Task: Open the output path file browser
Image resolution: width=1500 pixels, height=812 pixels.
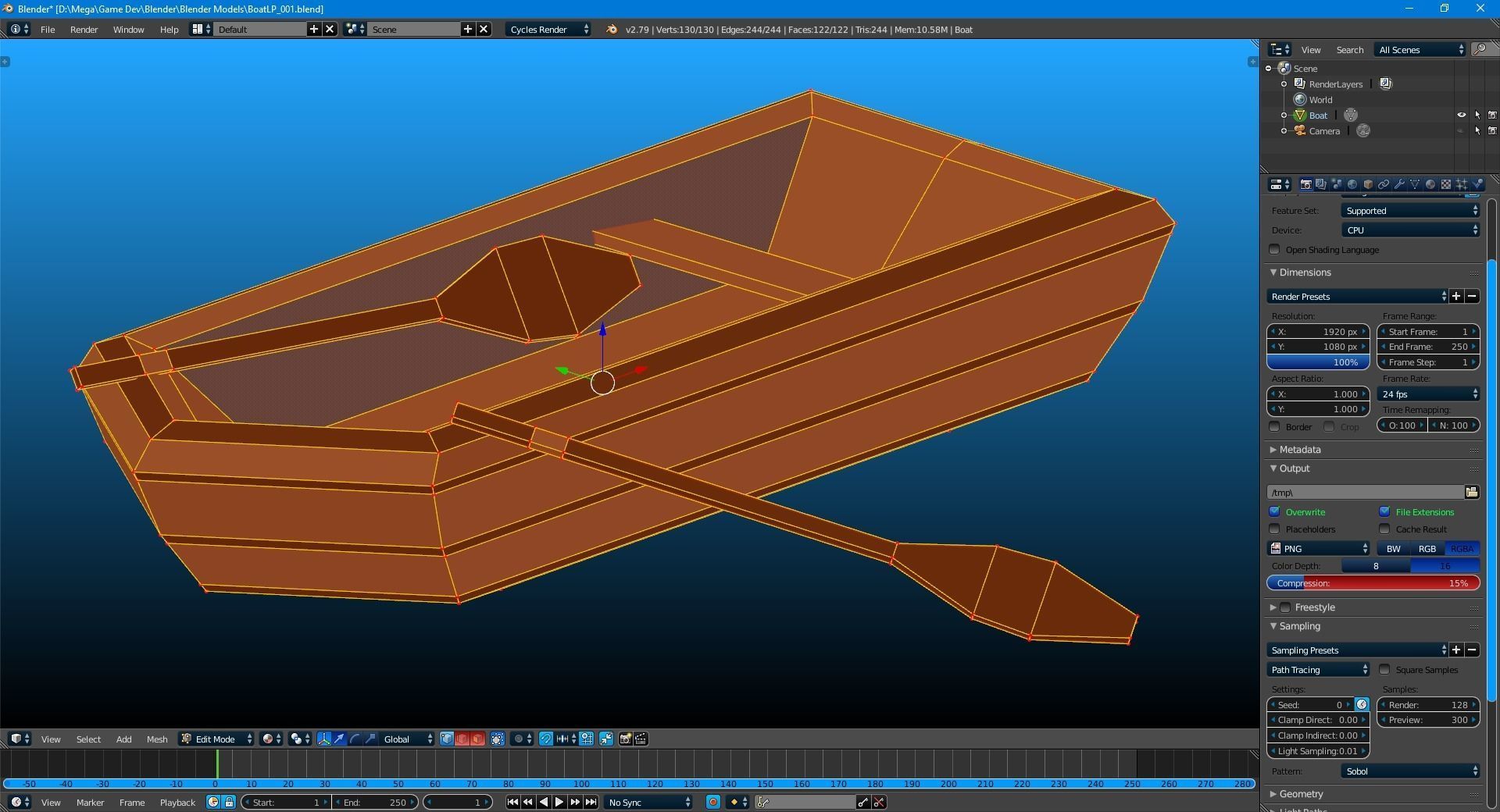Action: (1472, 492)
